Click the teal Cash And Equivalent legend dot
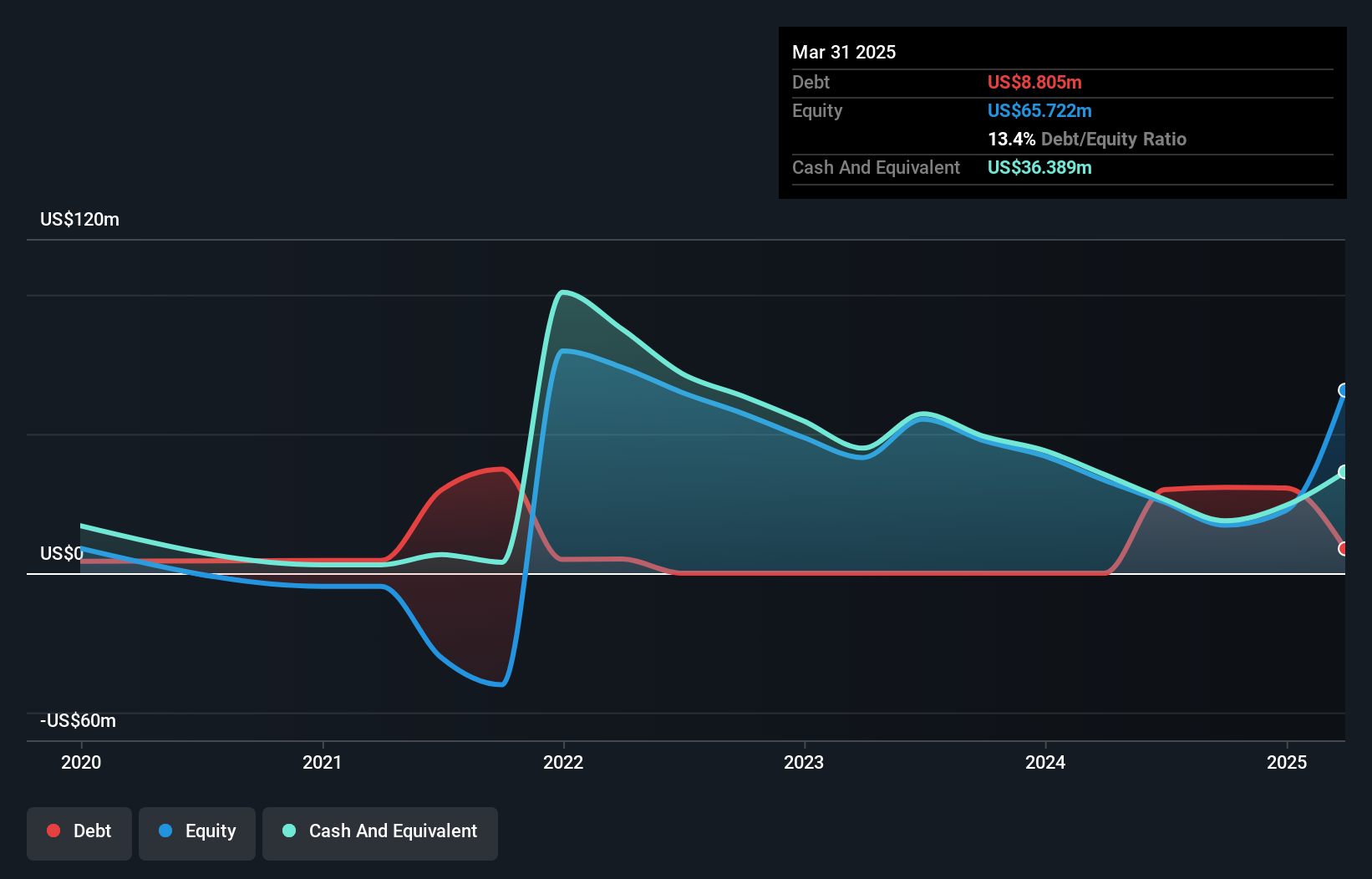 point(289,831)
